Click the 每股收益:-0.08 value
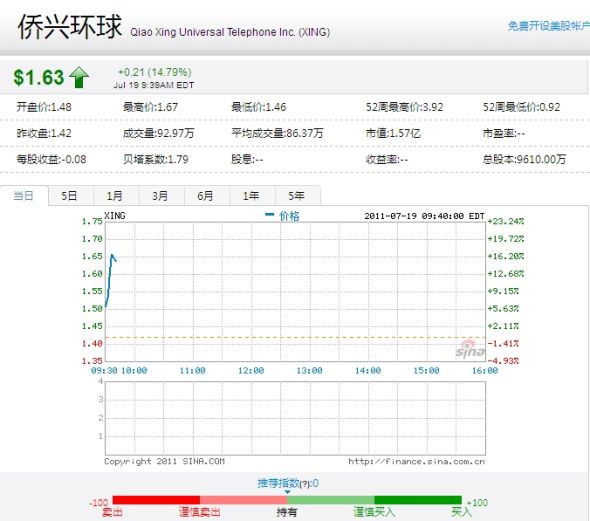 pyautogui.click(x=52, y=159)
